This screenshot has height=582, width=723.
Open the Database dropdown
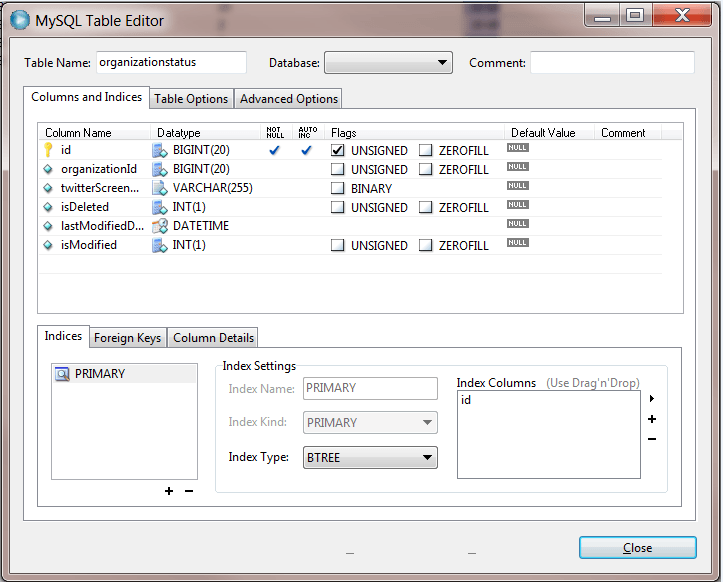pyautogui.click(x=388, y=63)
